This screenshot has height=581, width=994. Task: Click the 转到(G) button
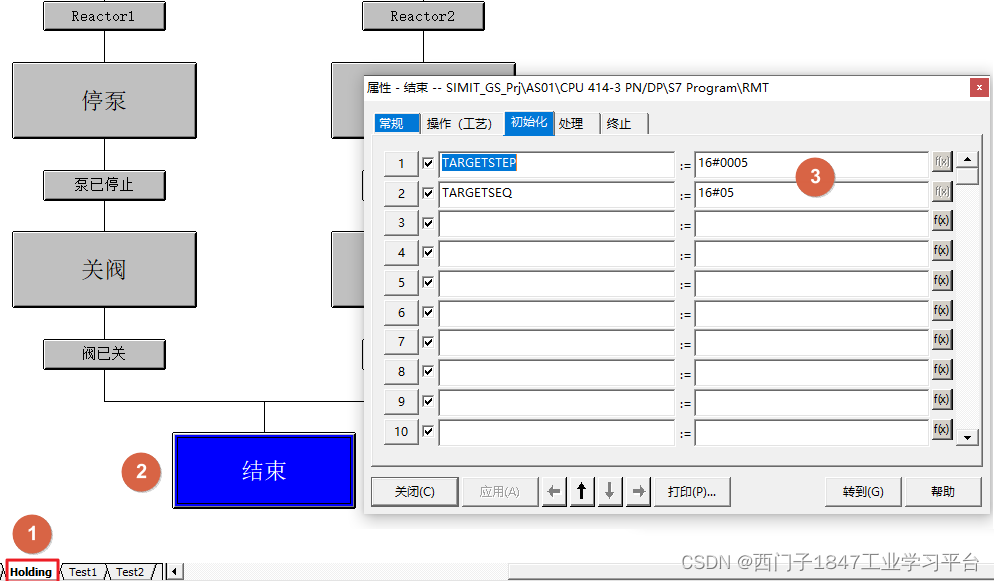[x=862, y=491]
